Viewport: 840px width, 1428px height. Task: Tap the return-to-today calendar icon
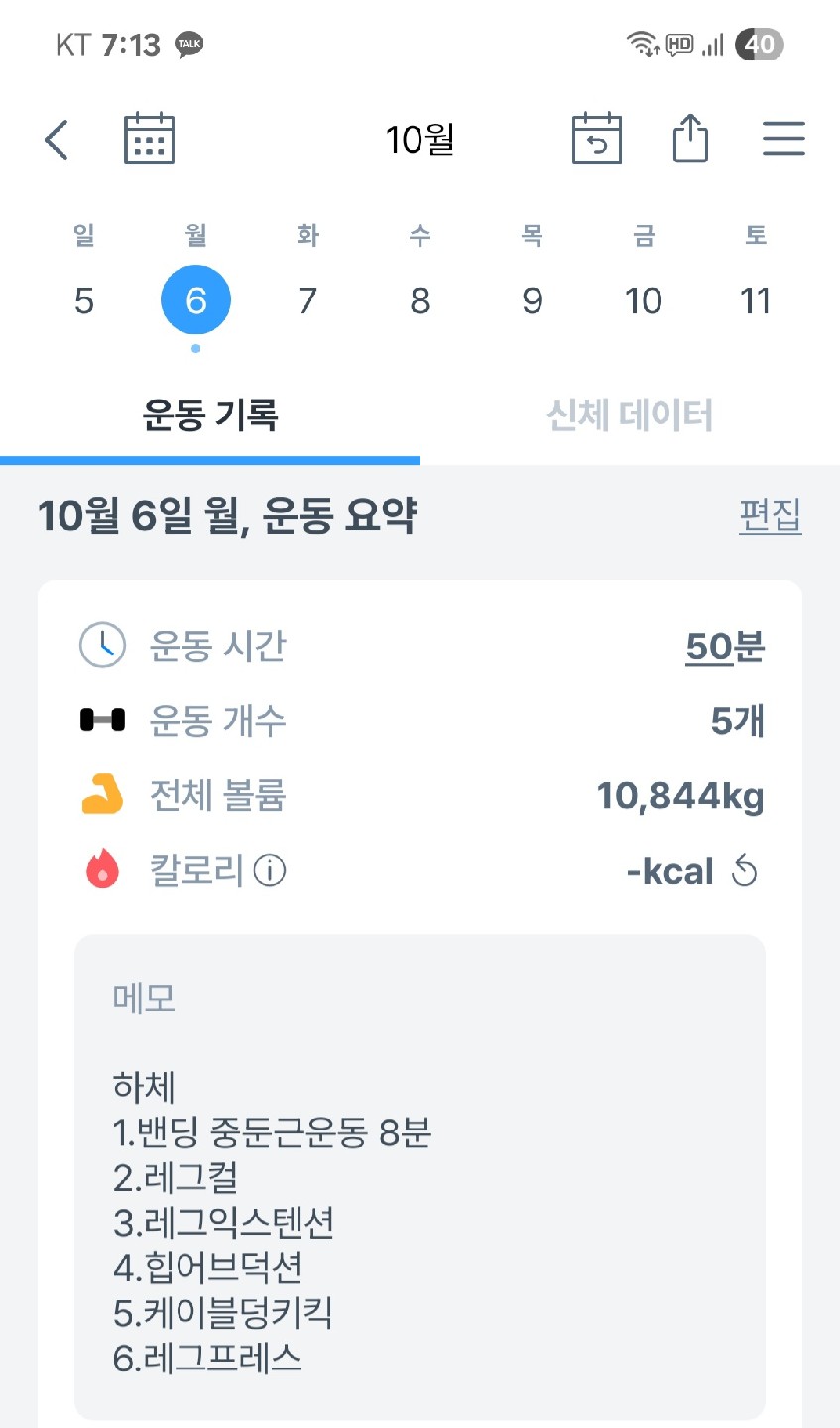point(597,139)
